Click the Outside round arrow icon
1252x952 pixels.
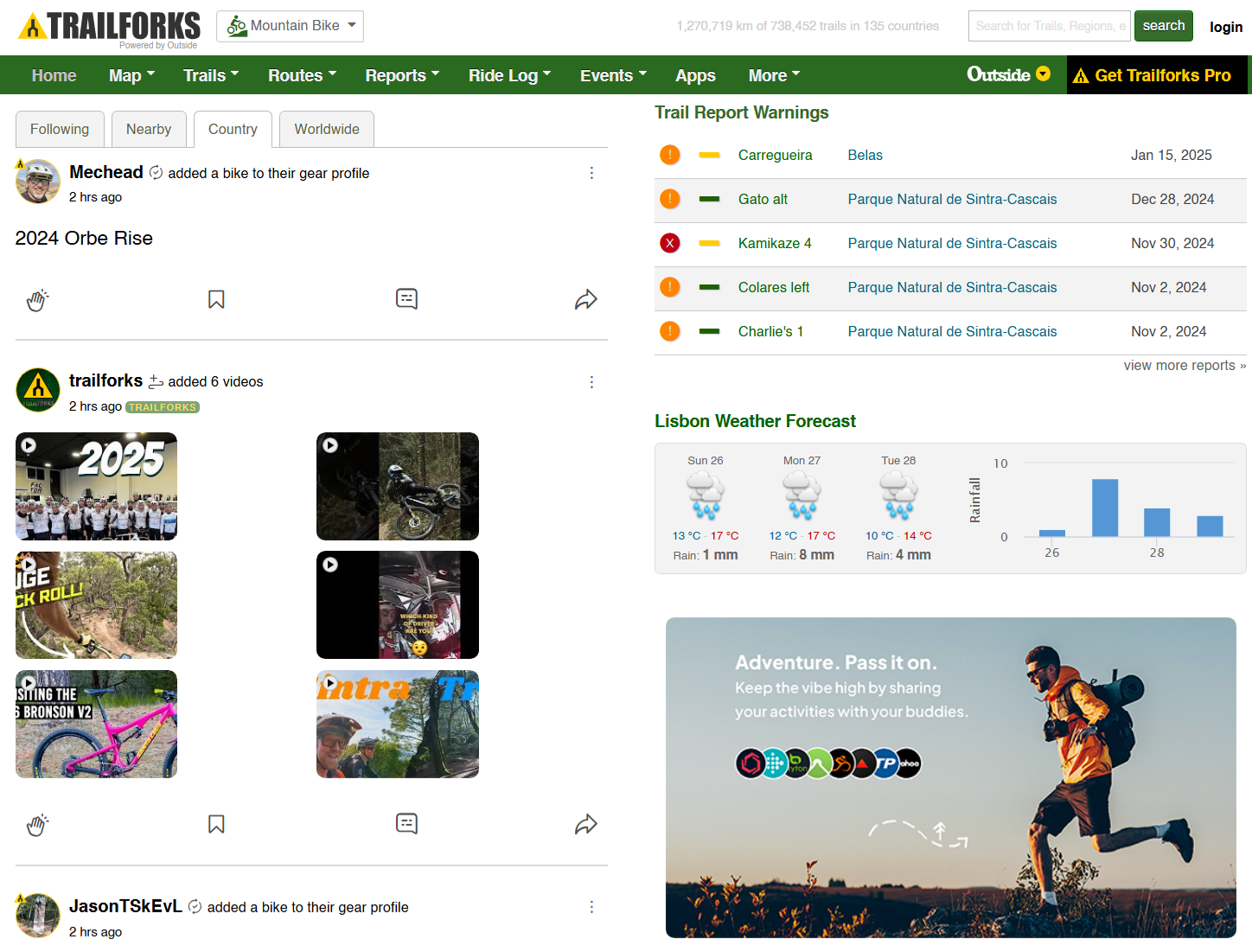coord(1044,73)
